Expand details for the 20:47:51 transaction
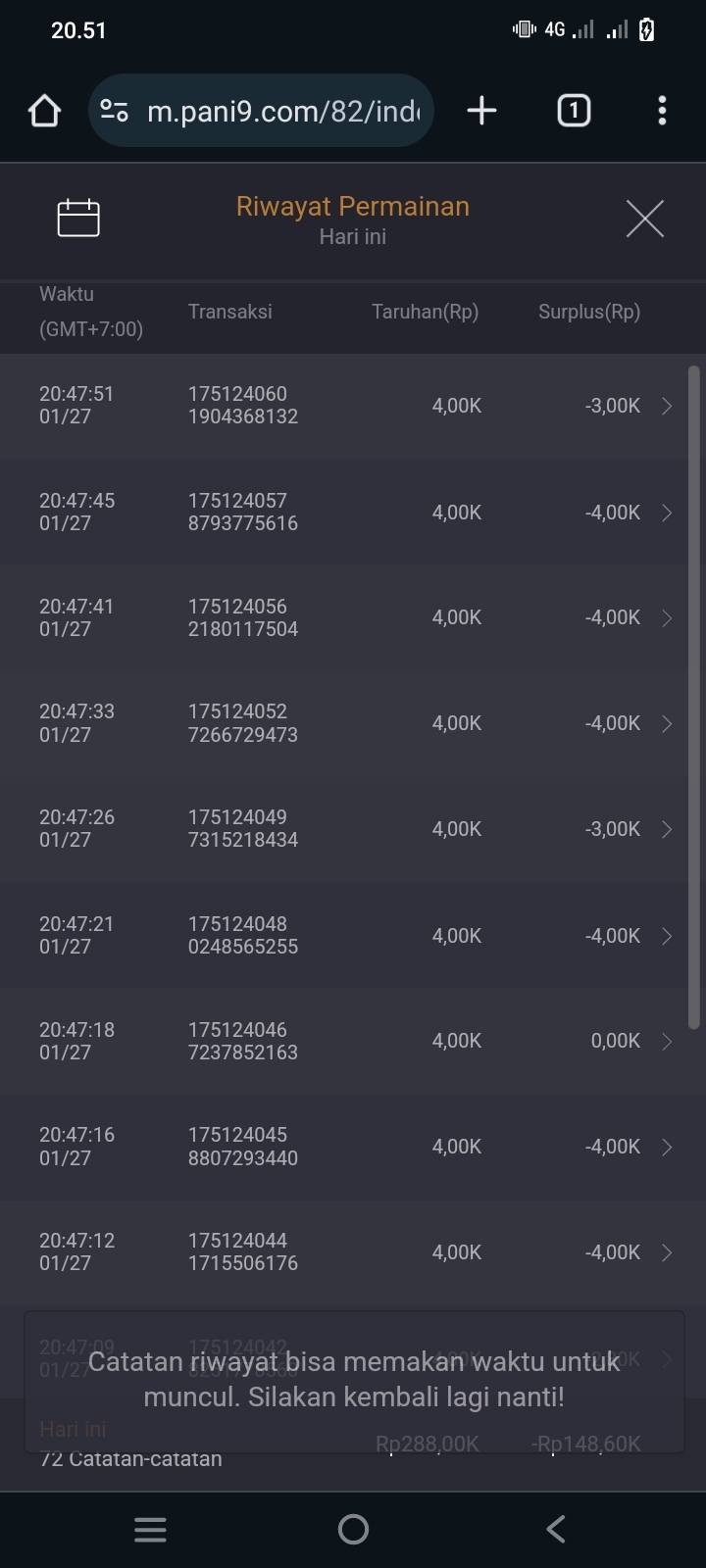 click(x=667, y=406)
